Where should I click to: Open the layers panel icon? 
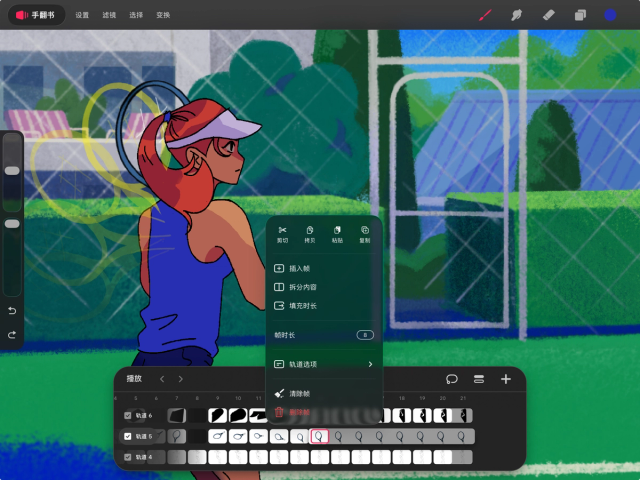click(x=580, y=16)
